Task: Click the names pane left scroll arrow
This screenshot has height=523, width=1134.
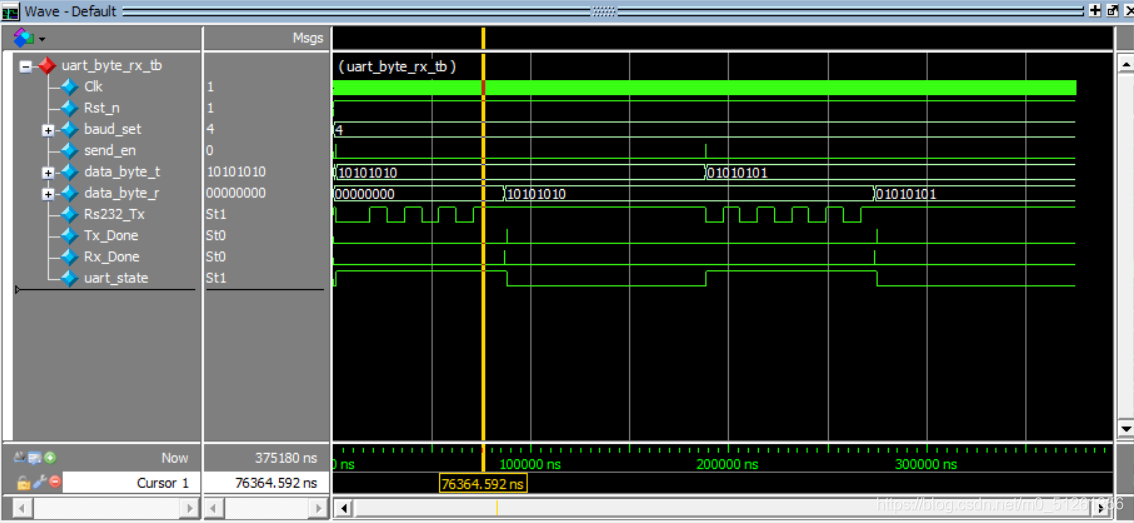Action: point(21,508)
